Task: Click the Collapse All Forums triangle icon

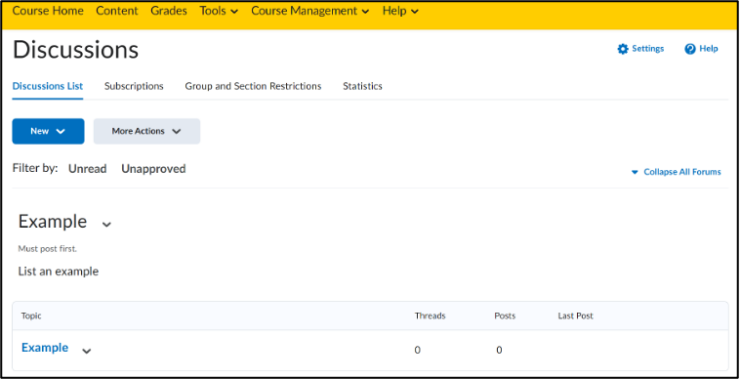Action: click(635, 172)
